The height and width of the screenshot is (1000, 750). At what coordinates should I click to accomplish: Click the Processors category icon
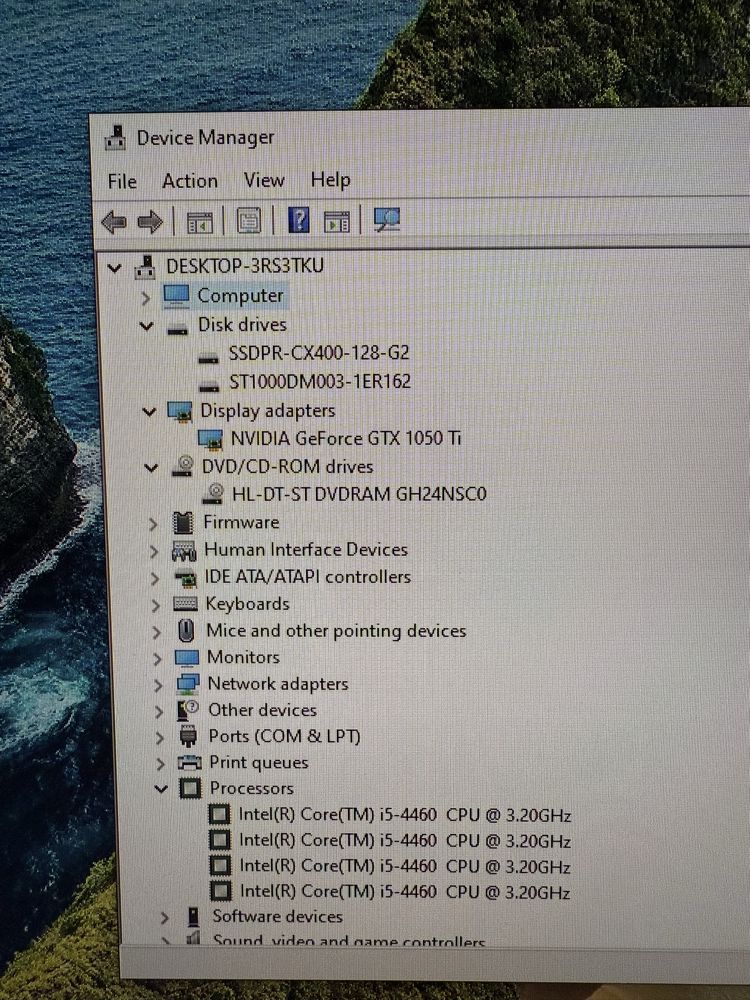point(190,789)
